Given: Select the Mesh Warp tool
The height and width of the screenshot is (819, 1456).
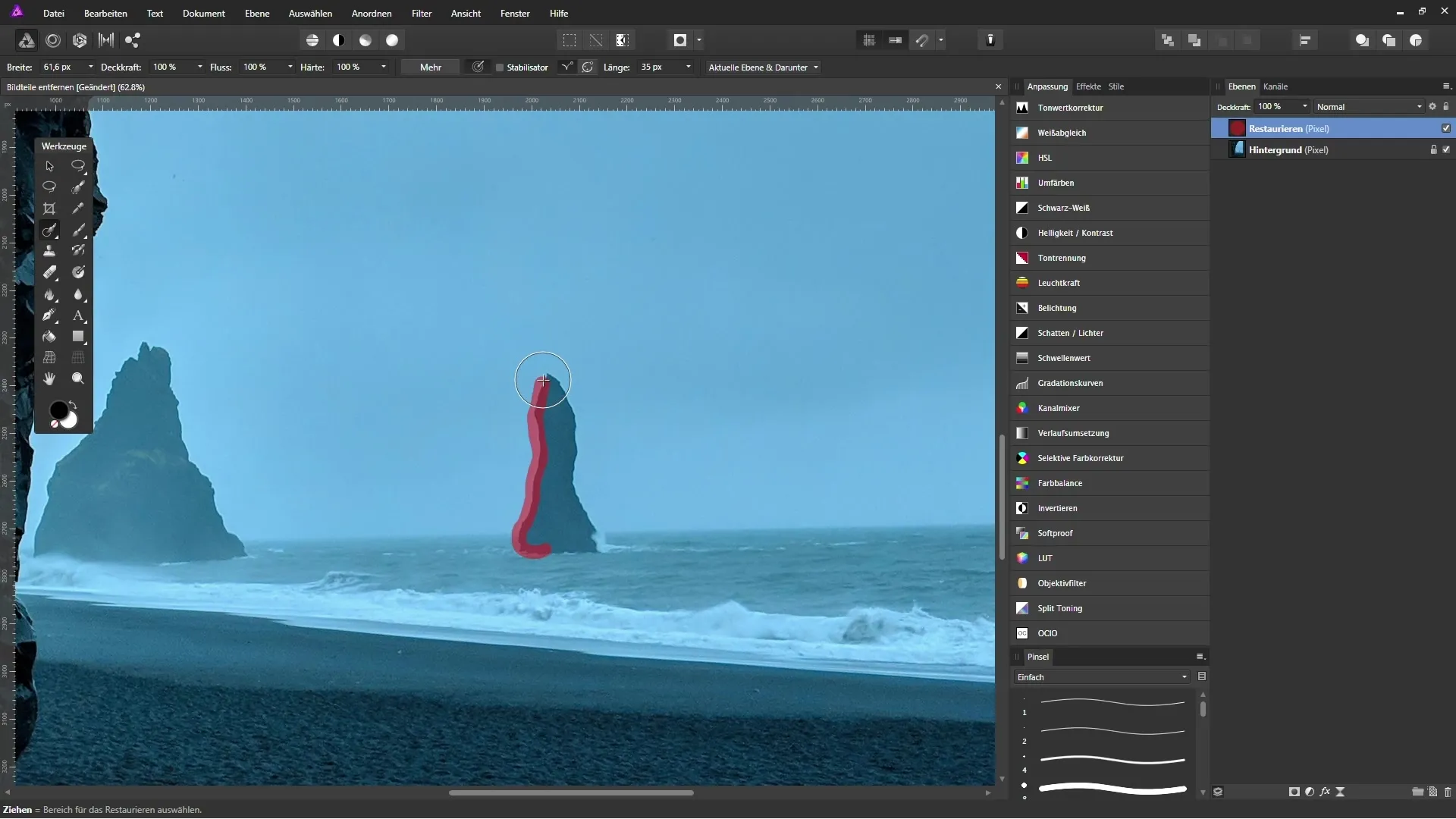Looking at the screenshot, I should [x=49, y=357].
